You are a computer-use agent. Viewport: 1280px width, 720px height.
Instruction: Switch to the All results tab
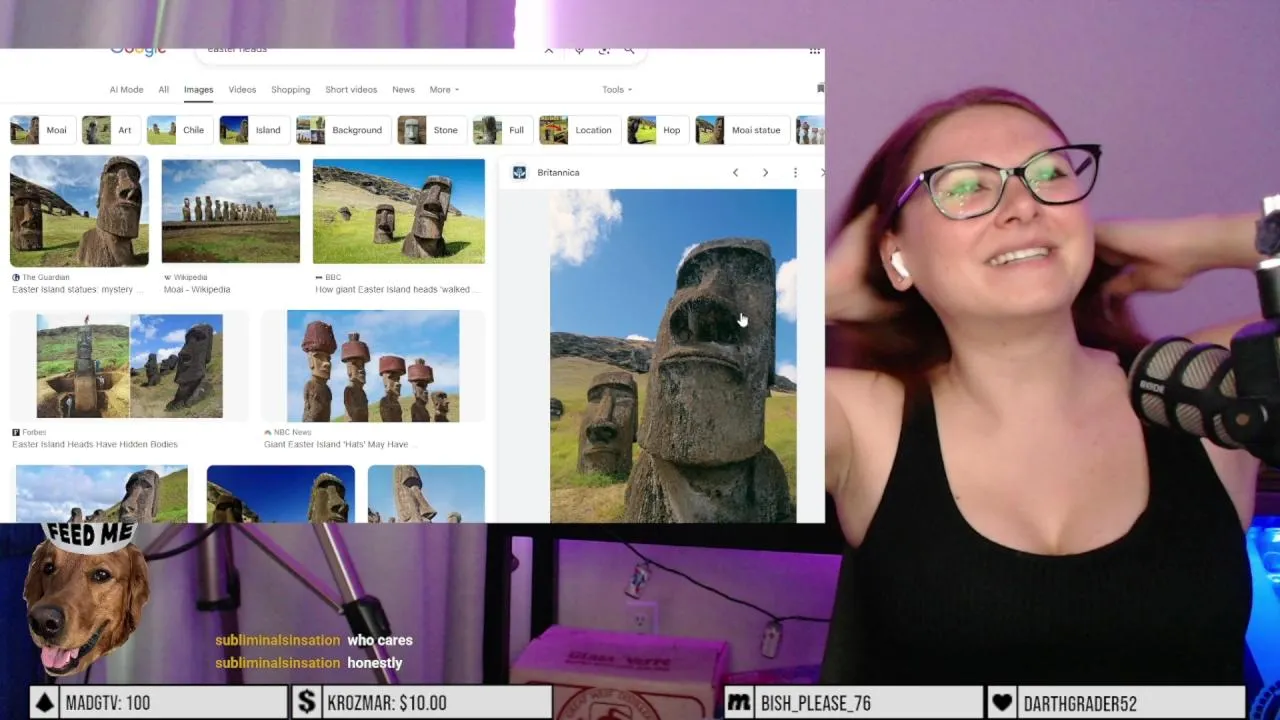click(163, 90)
